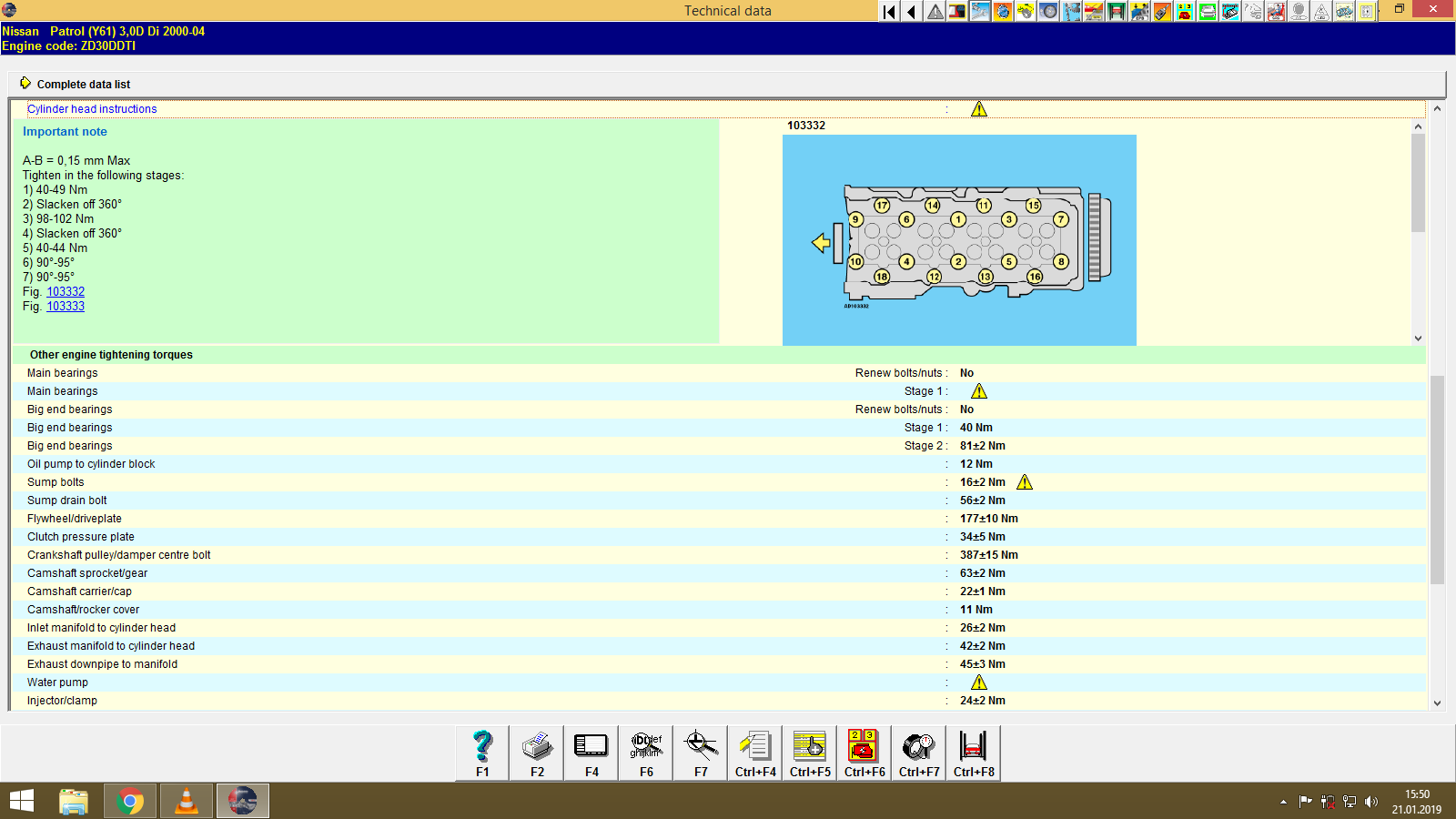Click the scrollbar down arrow on the right
Screen dimensions: 1456x819
pos(1439,703)
